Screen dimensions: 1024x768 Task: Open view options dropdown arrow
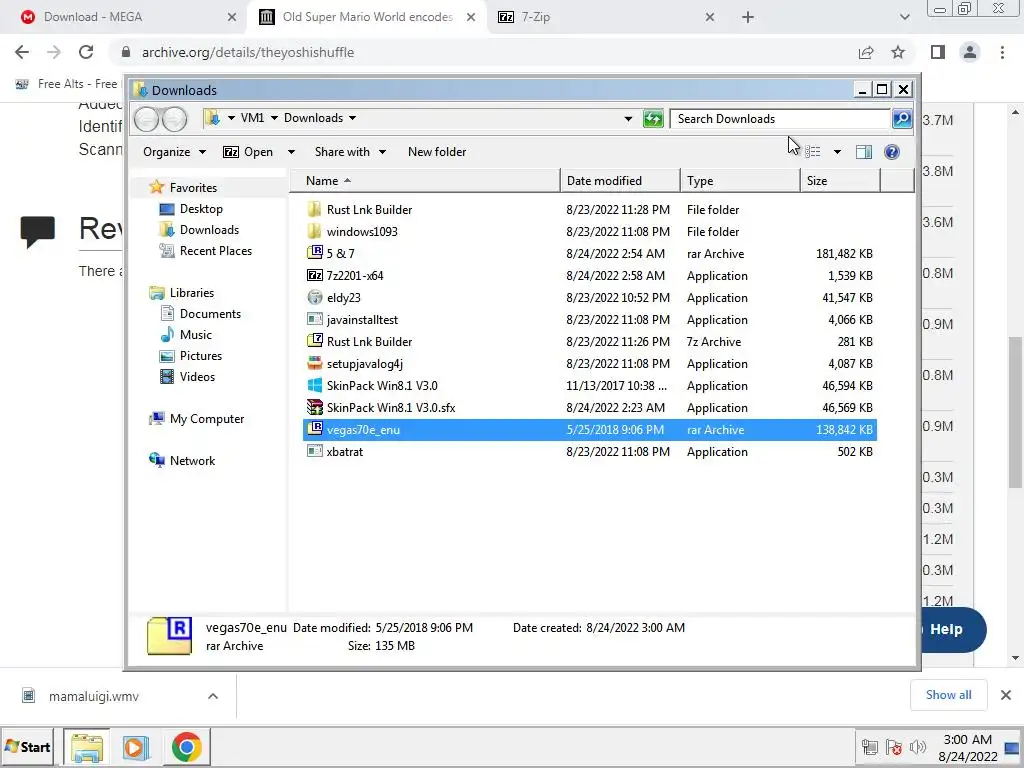(837, 152)
